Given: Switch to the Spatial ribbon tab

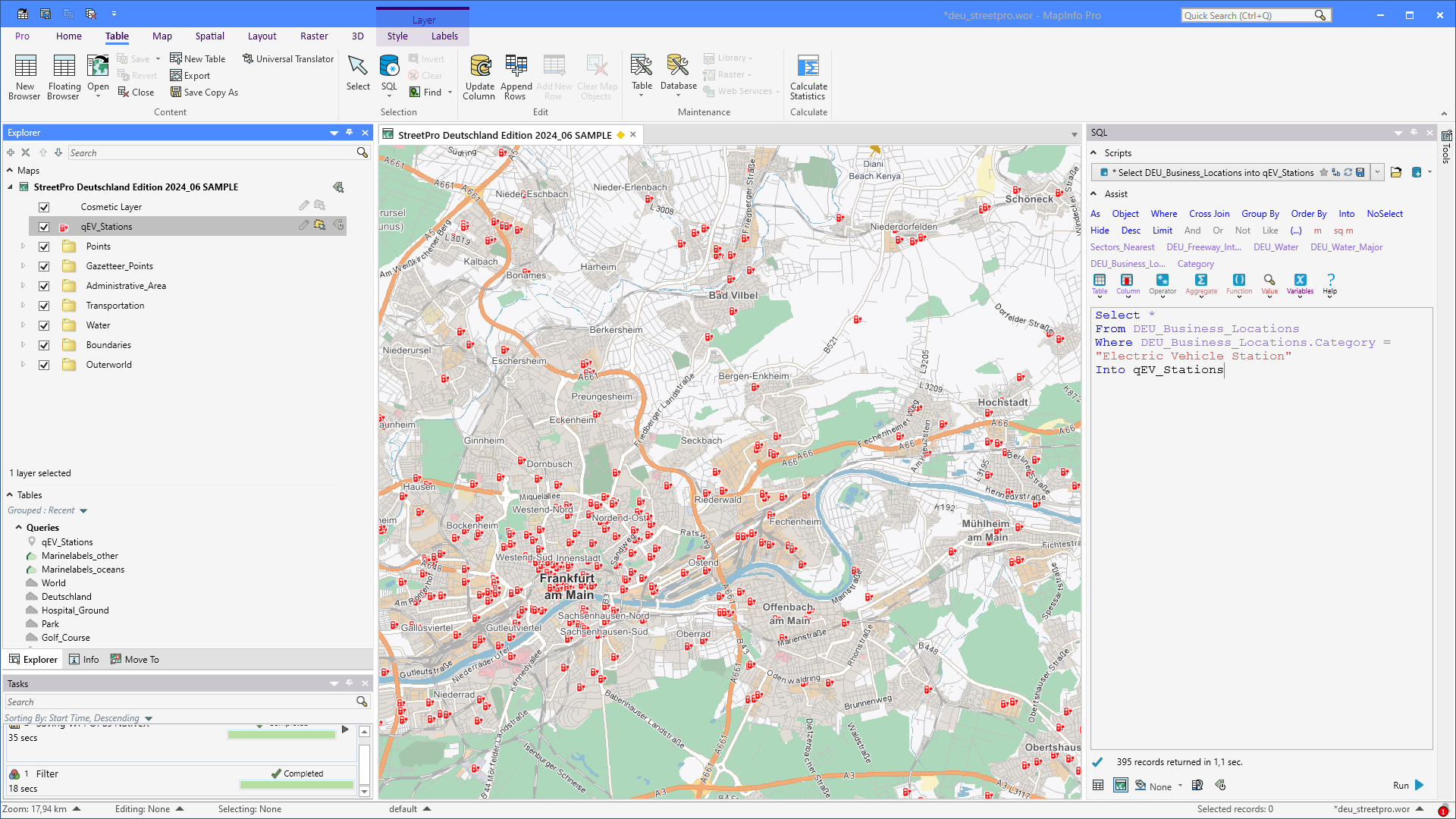Looking at the screenshot, I should click(x=209, y=36).
